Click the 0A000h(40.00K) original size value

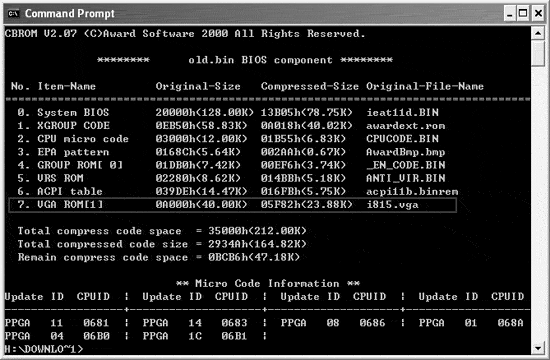[x=201, y=205]
